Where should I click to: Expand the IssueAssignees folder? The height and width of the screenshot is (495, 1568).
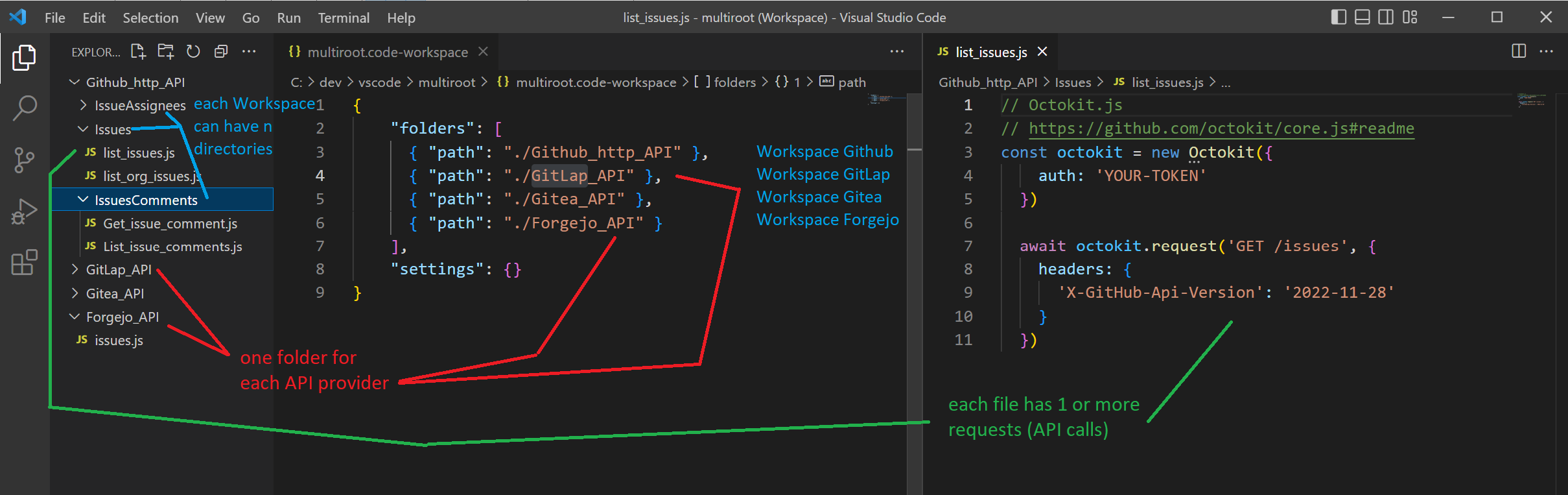click(83, 105)
